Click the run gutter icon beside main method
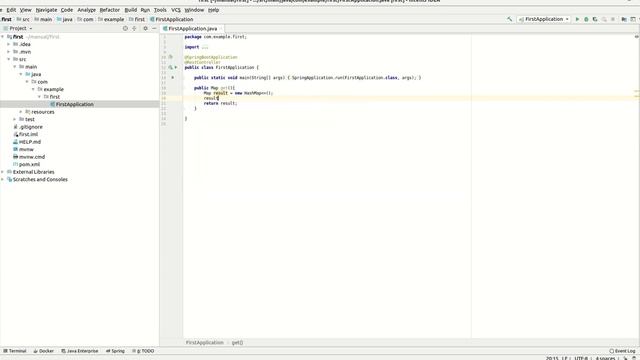 tap(173, 78)
